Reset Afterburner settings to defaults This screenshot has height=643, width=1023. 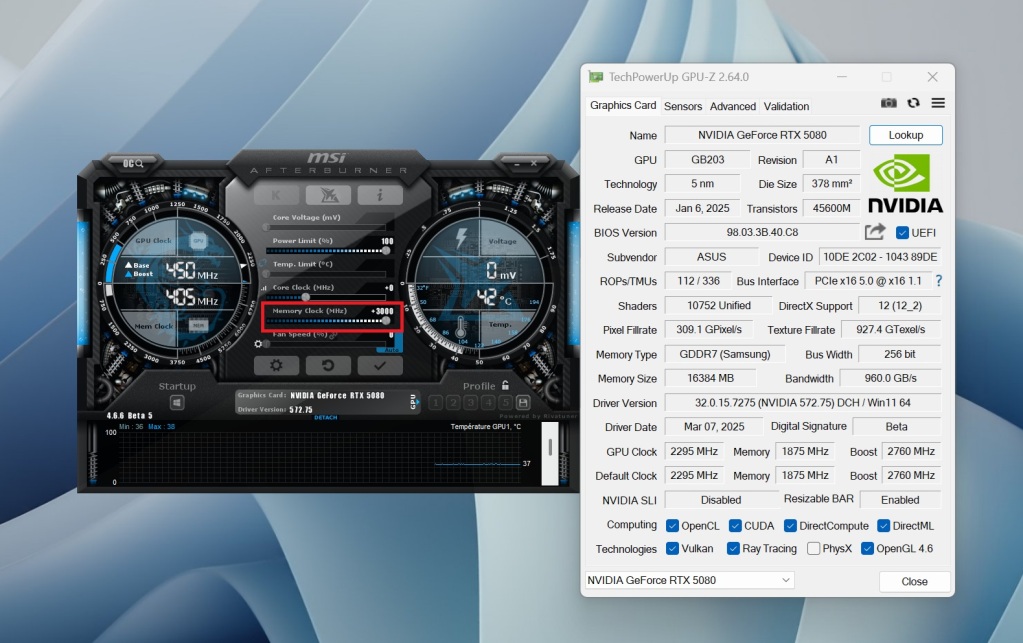pyautogui.click(x=328, y=365)
